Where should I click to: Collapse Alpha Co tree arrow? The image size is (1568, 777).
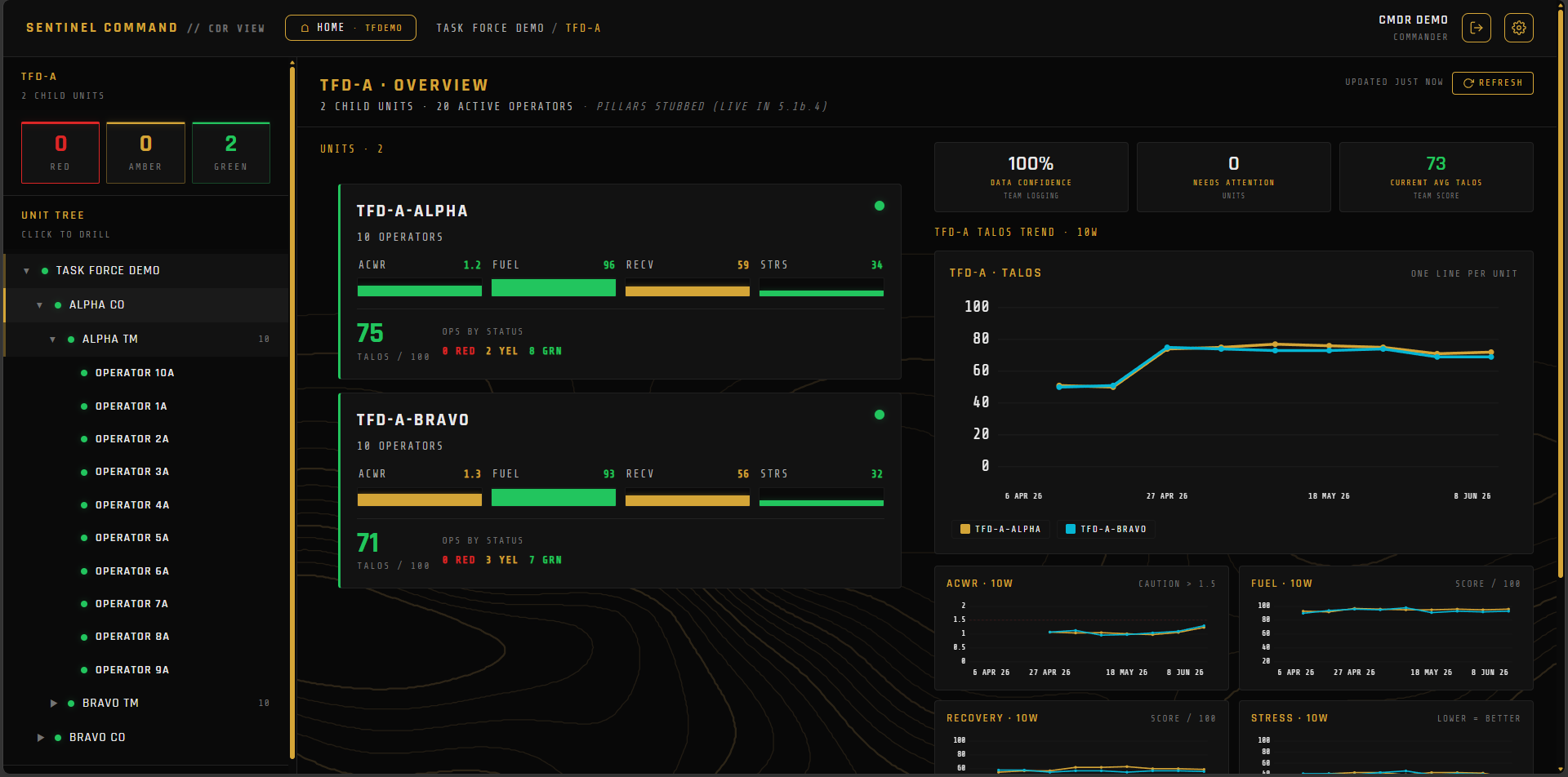39,305
